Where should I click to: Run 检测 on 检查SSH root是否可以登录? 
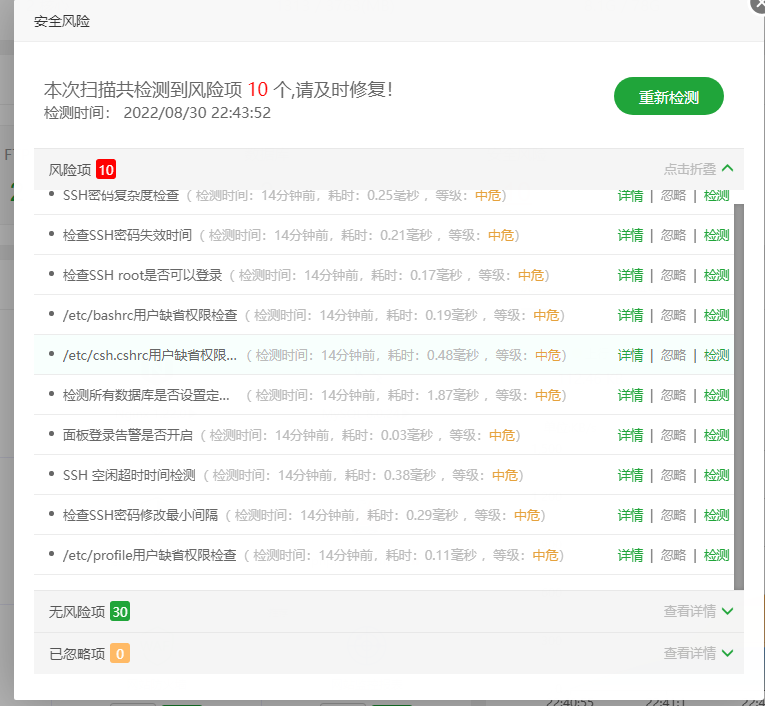tap(716, 275)
